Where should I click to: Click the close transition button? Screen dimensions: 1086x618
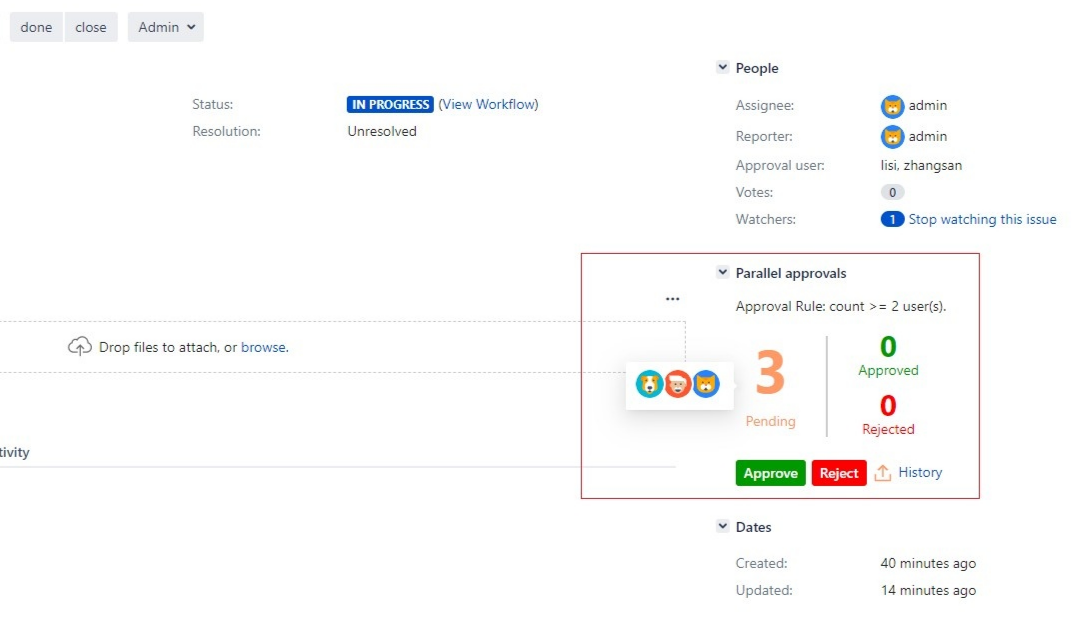pyautogui.click(x=91, y=27)
